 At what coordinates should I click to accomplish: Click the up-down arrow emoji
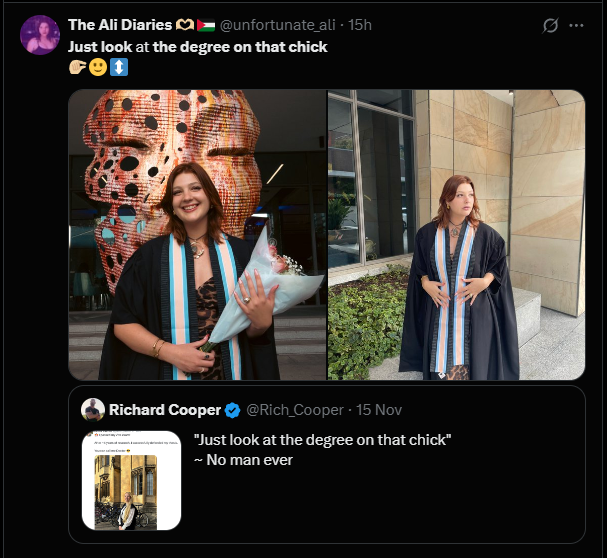click(119, 69)
